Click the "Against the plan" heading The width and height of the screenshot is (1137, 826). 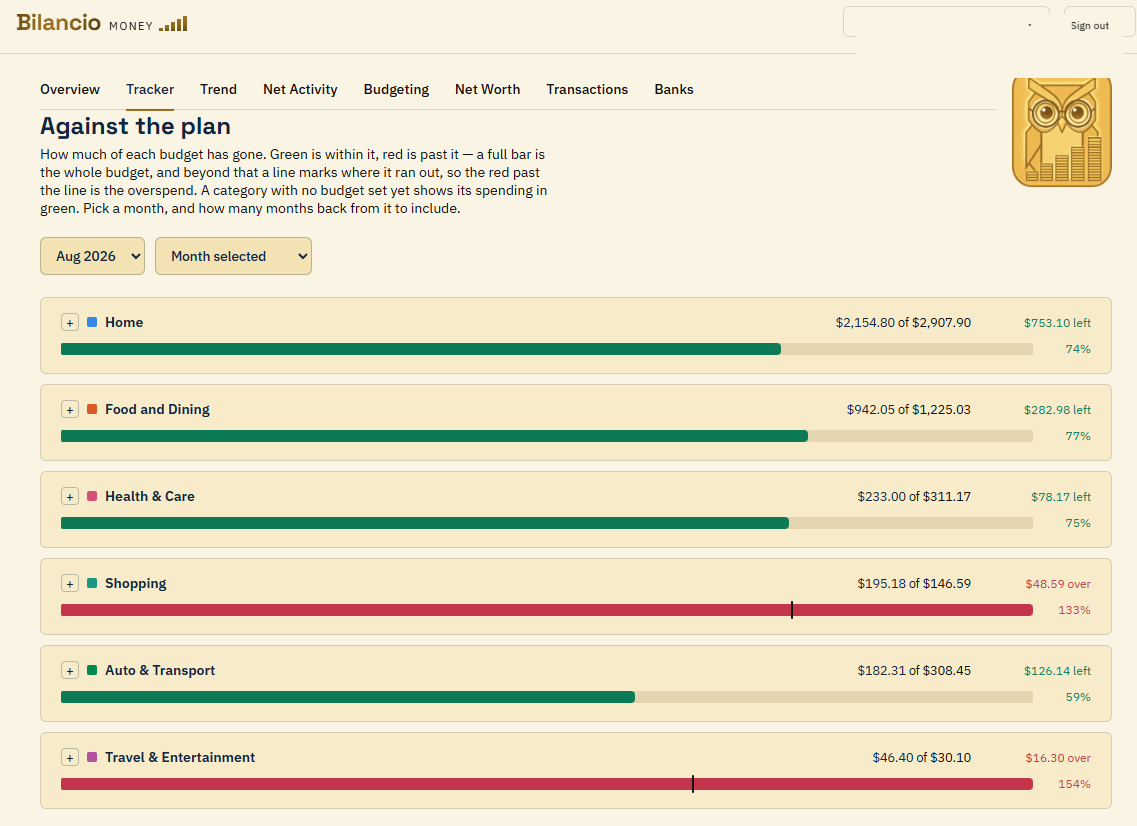(136, 126)
